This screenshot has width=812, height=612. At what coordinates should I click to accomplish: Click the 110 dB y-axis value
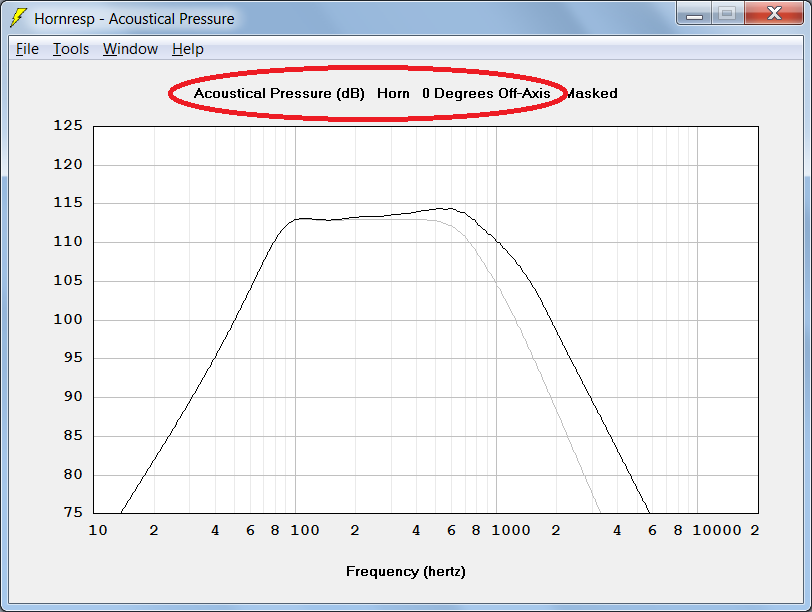point(68,241)
